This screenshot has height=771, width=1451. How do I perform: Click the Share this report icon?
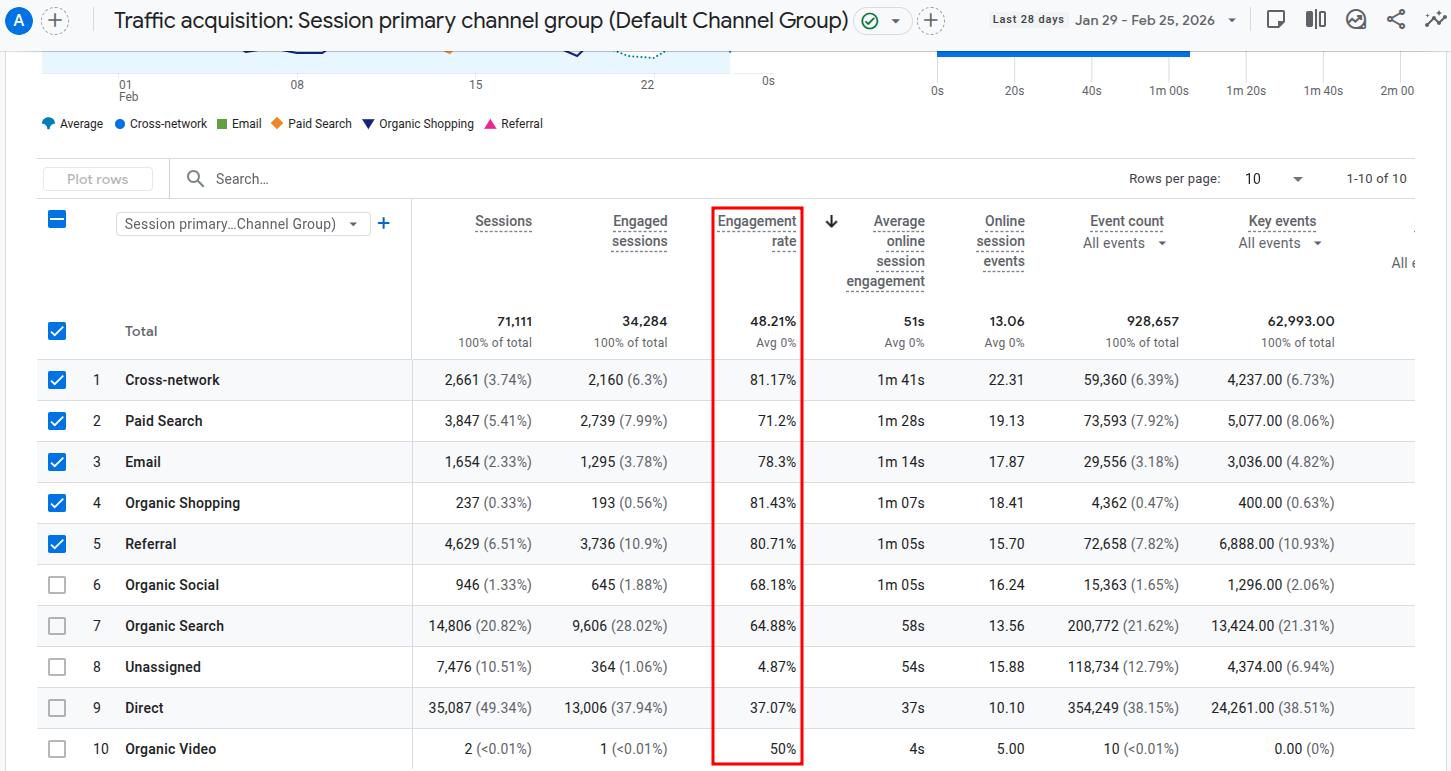[x=1396, y=18]
